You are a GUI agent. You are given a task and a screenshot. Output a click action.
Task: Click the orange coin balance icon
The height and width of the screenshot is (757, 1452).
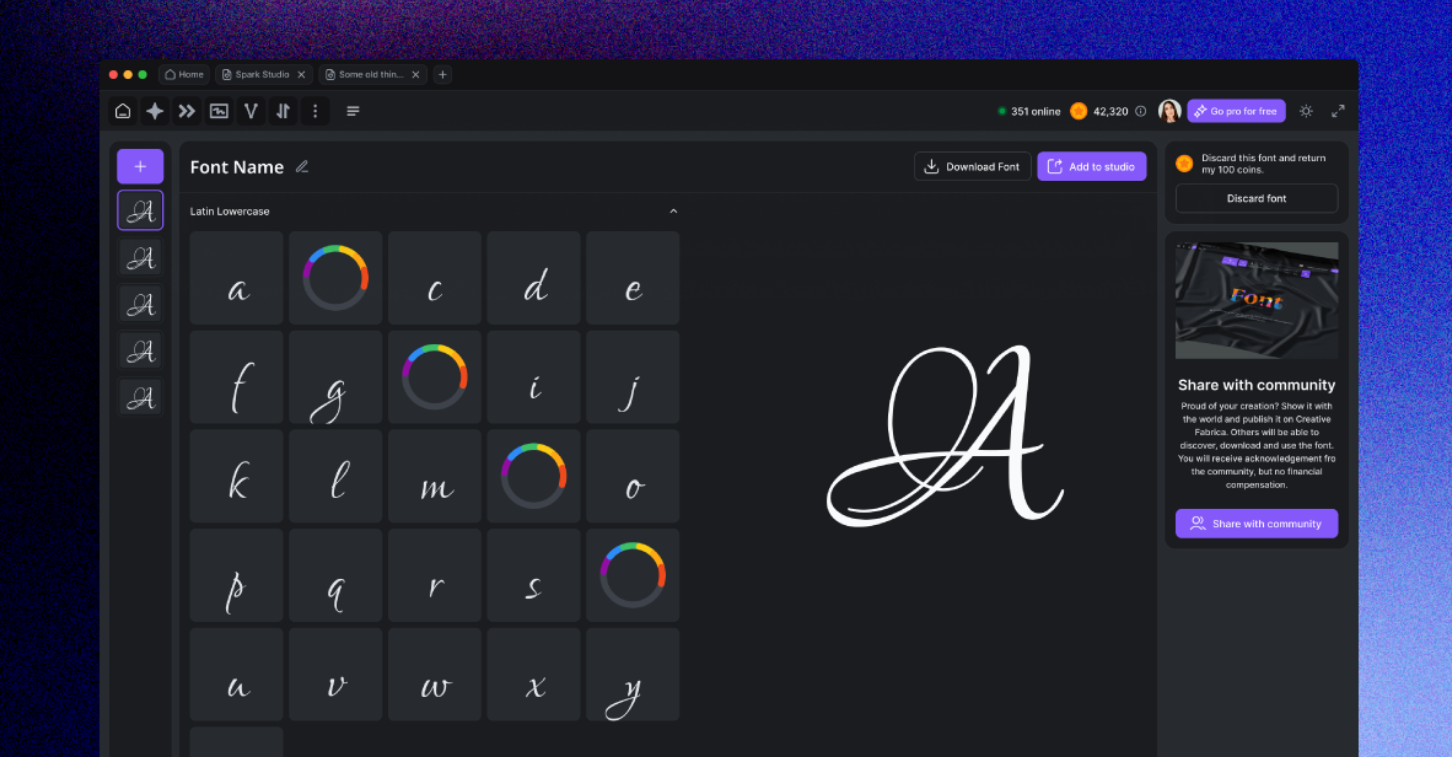[x=1078, y=111]
